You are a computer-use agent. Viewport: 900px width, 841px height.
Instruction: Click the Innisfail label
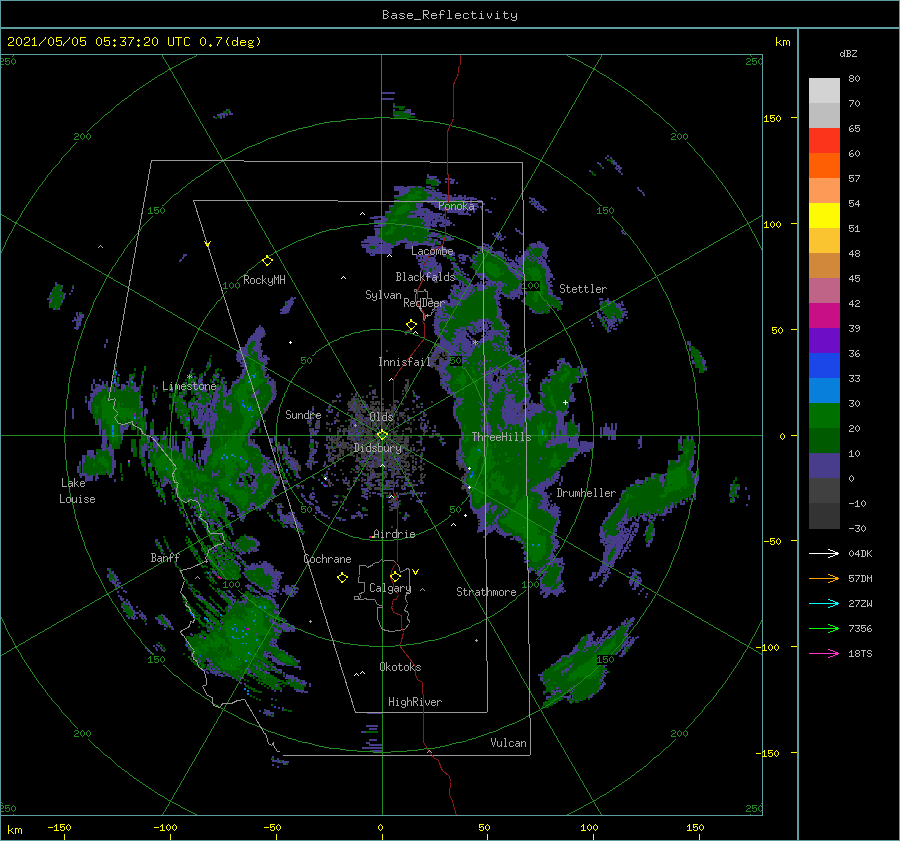(404, 362)
